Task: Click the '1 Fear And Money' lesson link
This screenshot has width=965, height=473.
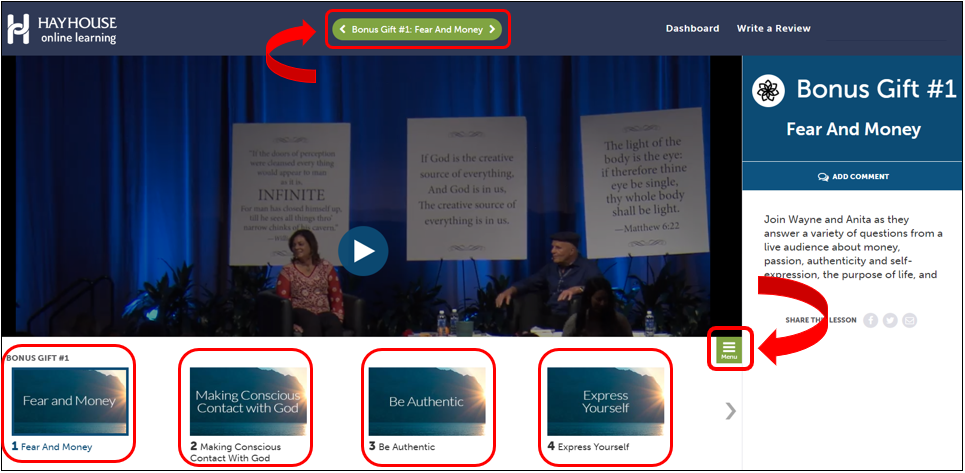Action: (x=56, y=447)
